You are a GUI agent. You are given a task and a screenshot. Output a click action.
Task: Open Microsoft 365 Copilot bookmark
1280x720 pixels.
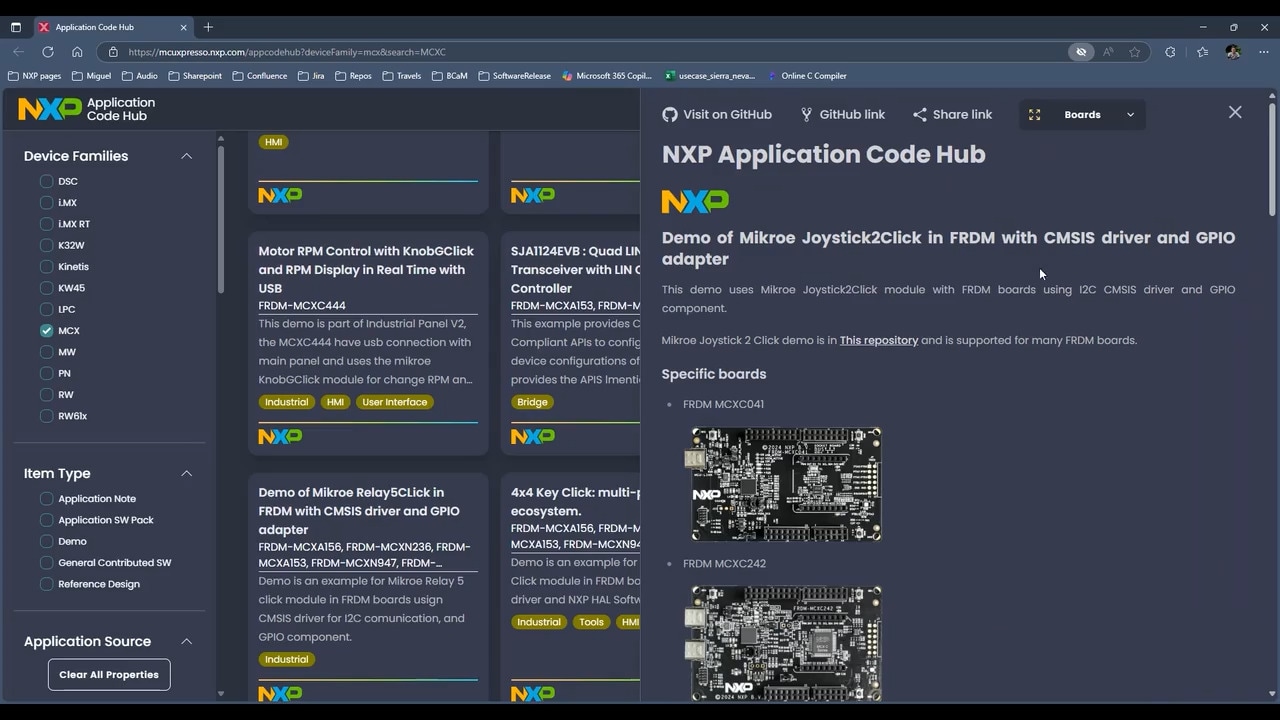607,76
